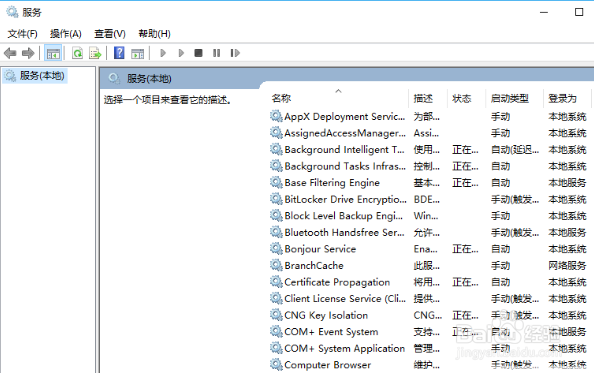Viewport: 594px width, 373px height.
Task: Select Block Level Backup Engi... service name
Action: 344,216
